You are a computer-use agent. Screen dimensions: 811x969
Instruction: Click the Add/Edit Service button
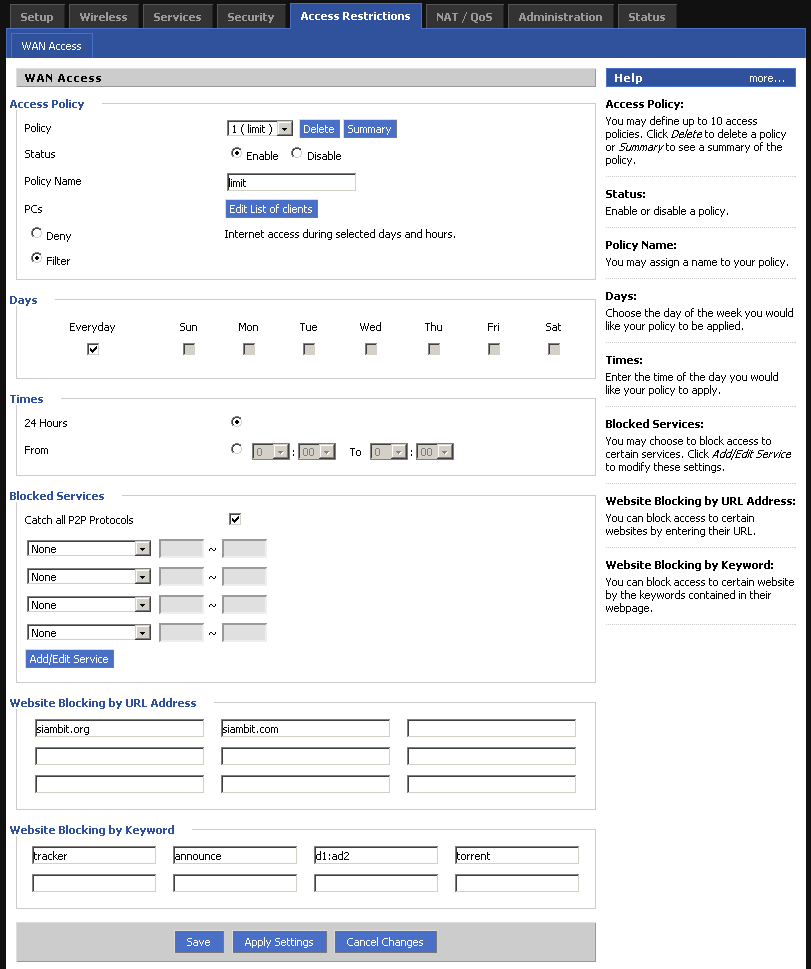[x=69, y=659]
